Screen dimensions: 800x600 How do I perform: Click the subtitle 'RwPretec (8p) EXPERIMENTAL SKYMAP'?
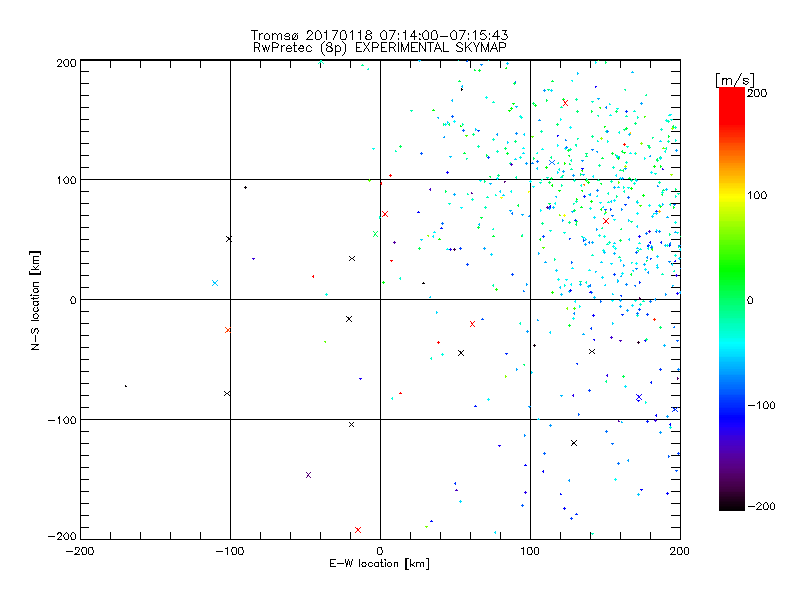(x=380, y=48)
